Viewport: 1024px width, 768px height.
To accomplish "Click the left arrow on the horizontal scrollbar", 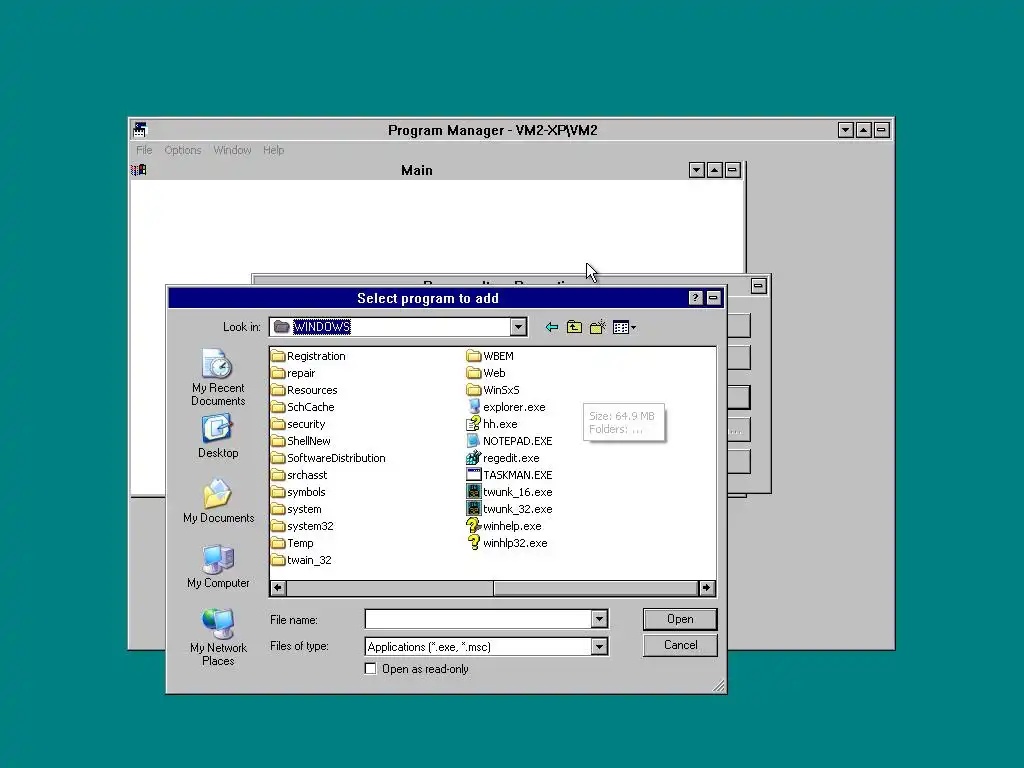I will click(x=278, y=588).
